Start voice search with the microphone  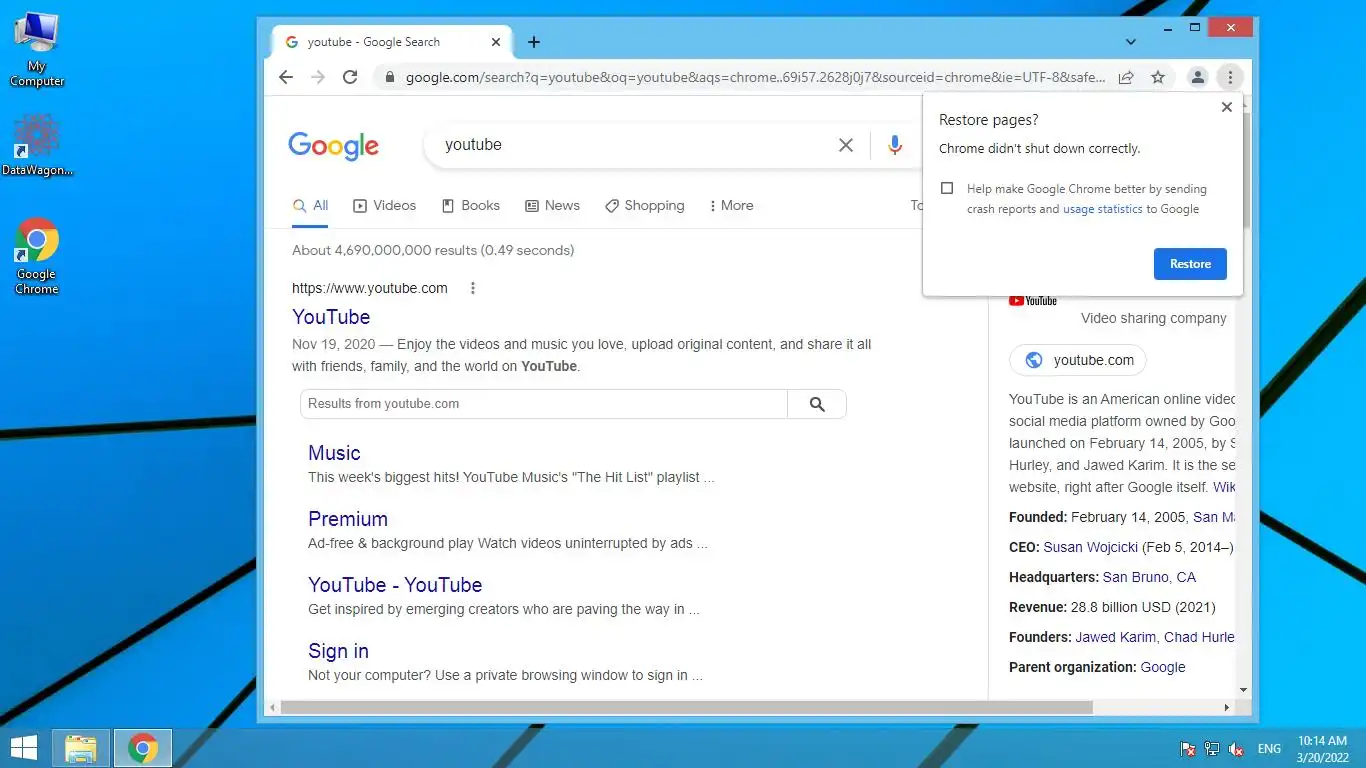pos(895,145)
